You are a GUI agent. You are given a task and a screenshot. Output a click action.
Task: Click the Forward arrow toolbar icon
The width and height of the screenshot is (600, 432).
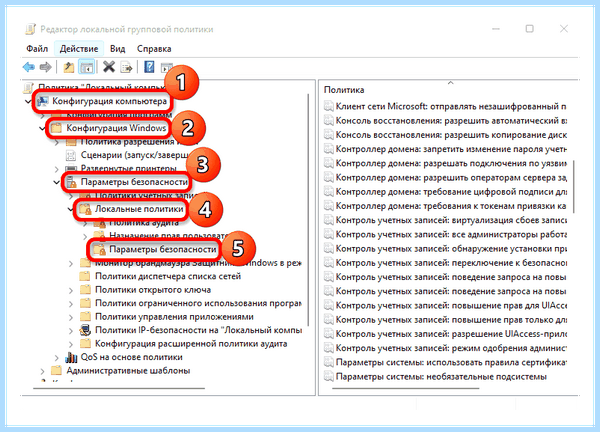46,67
